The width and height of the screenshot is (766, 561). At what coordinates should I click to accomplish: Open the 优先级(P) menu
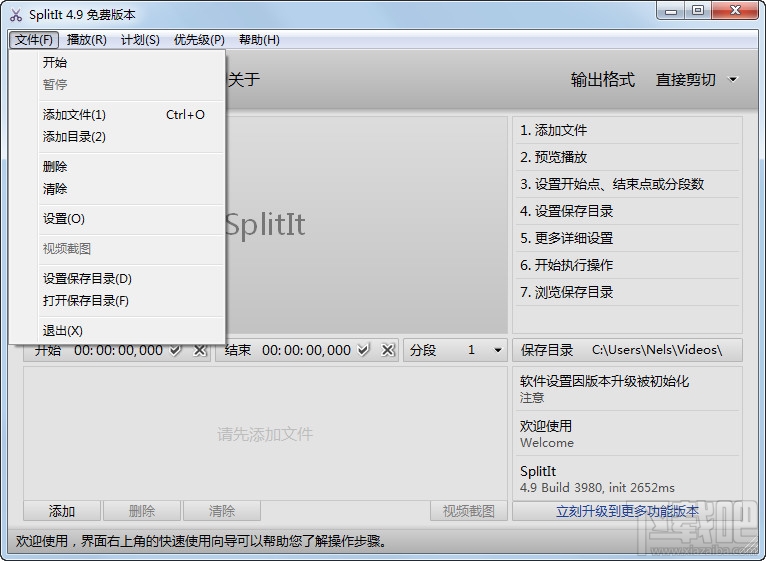pyautogui.click(x=199, y=40)
